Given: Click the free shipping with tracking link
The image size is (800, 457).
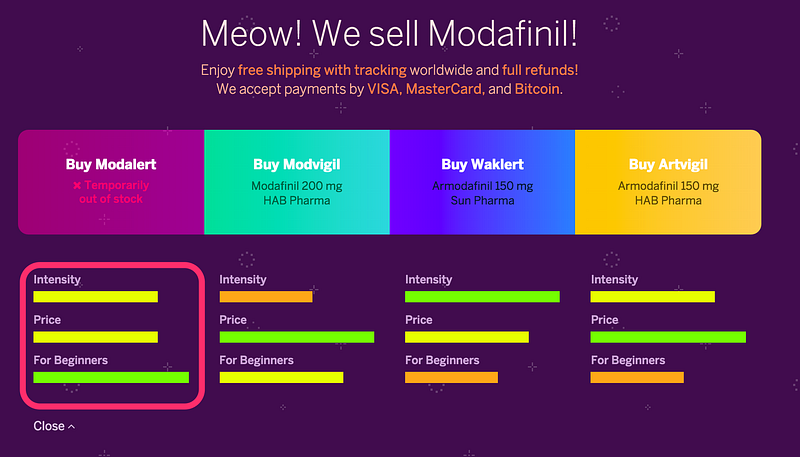Looking at the screenshot, I should 322,70.
